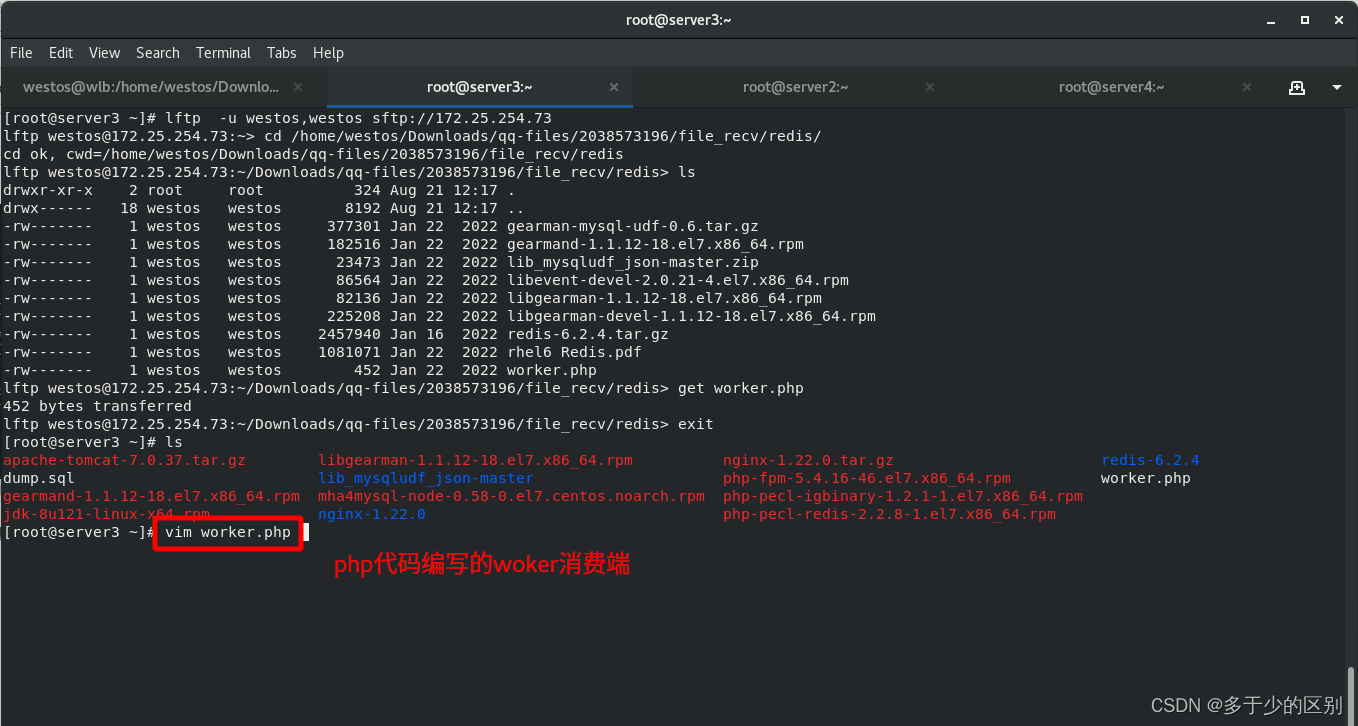Maximize the terminal window
Screen dimensions: 1358x726
point(1304,20)
